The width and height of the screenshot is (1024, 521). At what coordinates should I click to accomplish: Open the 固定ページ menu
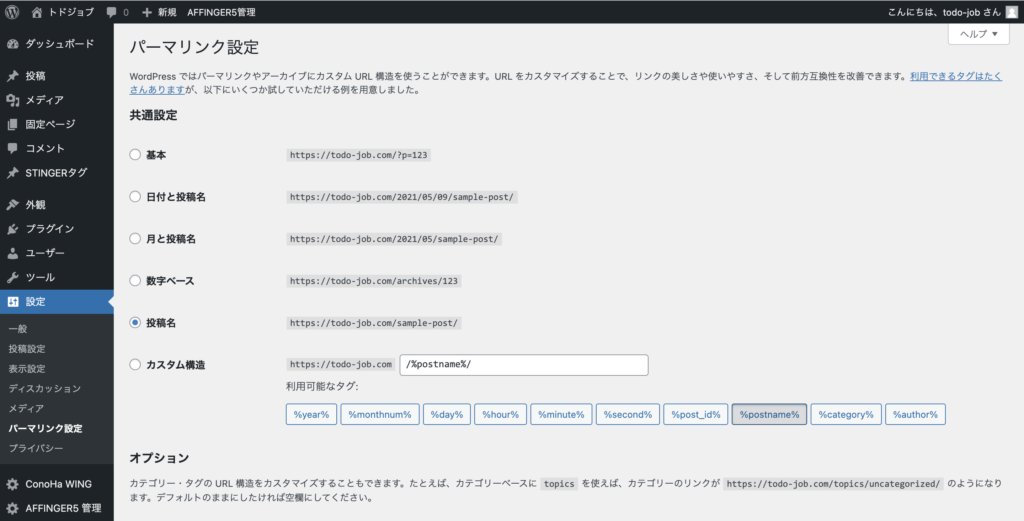(x=57, y=124)
